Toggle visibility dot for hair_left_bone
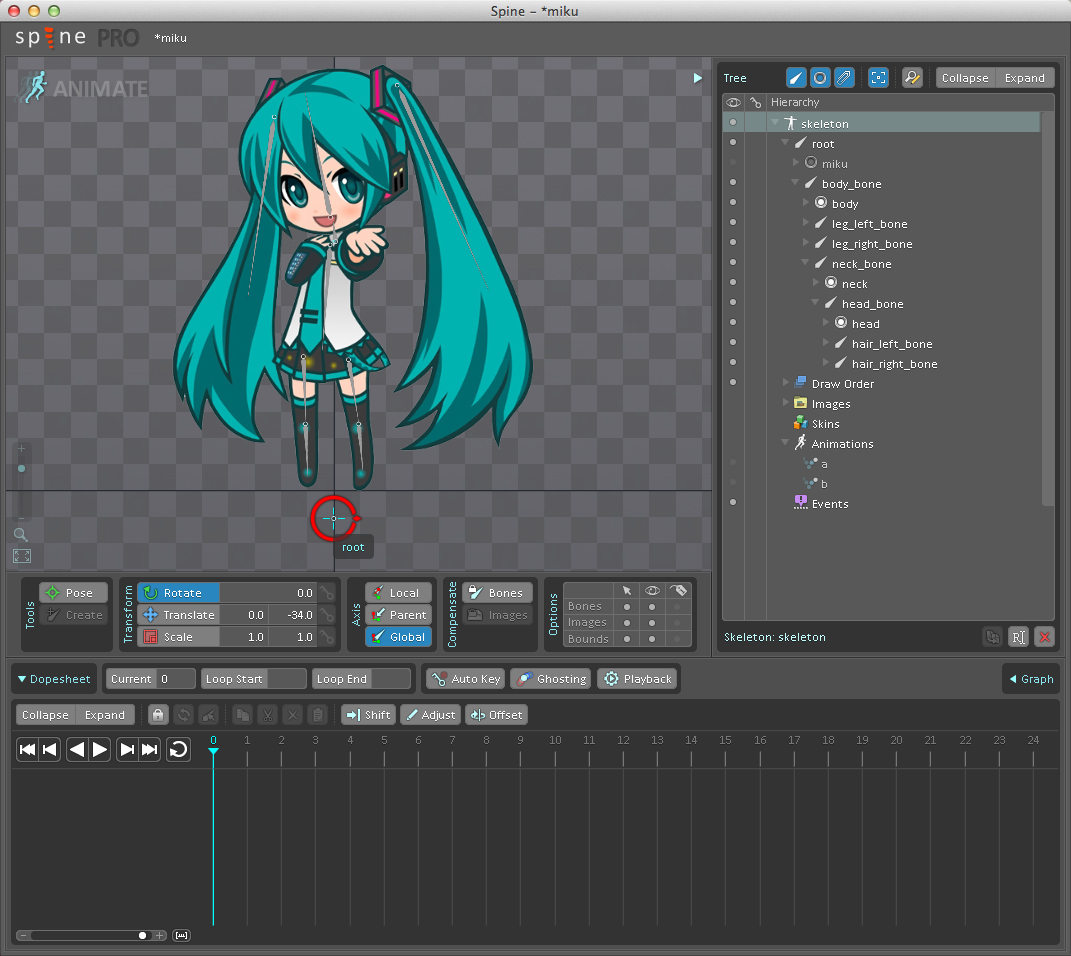 point(733,342)
